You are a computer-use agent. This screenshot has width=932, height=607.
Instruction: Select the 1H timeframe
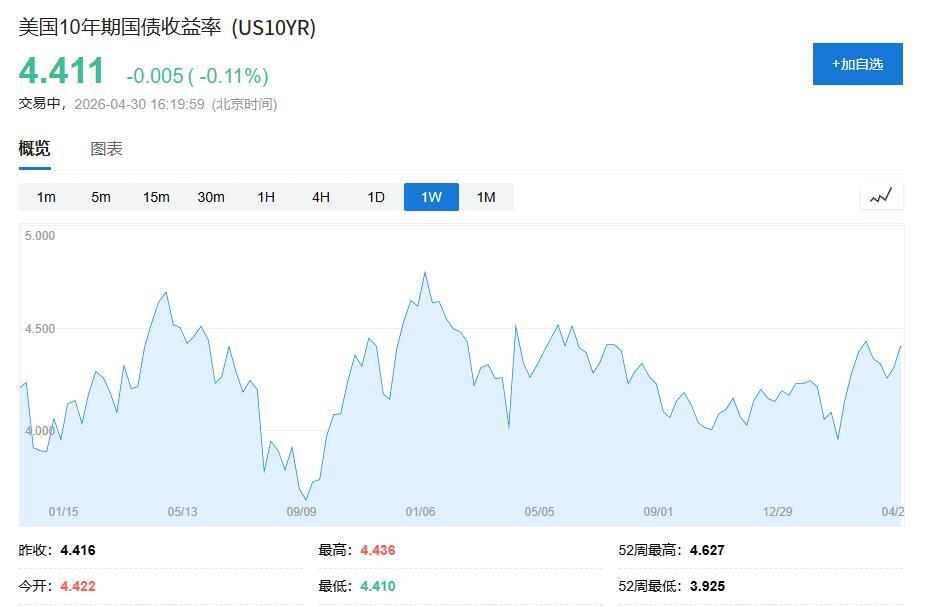266,197
